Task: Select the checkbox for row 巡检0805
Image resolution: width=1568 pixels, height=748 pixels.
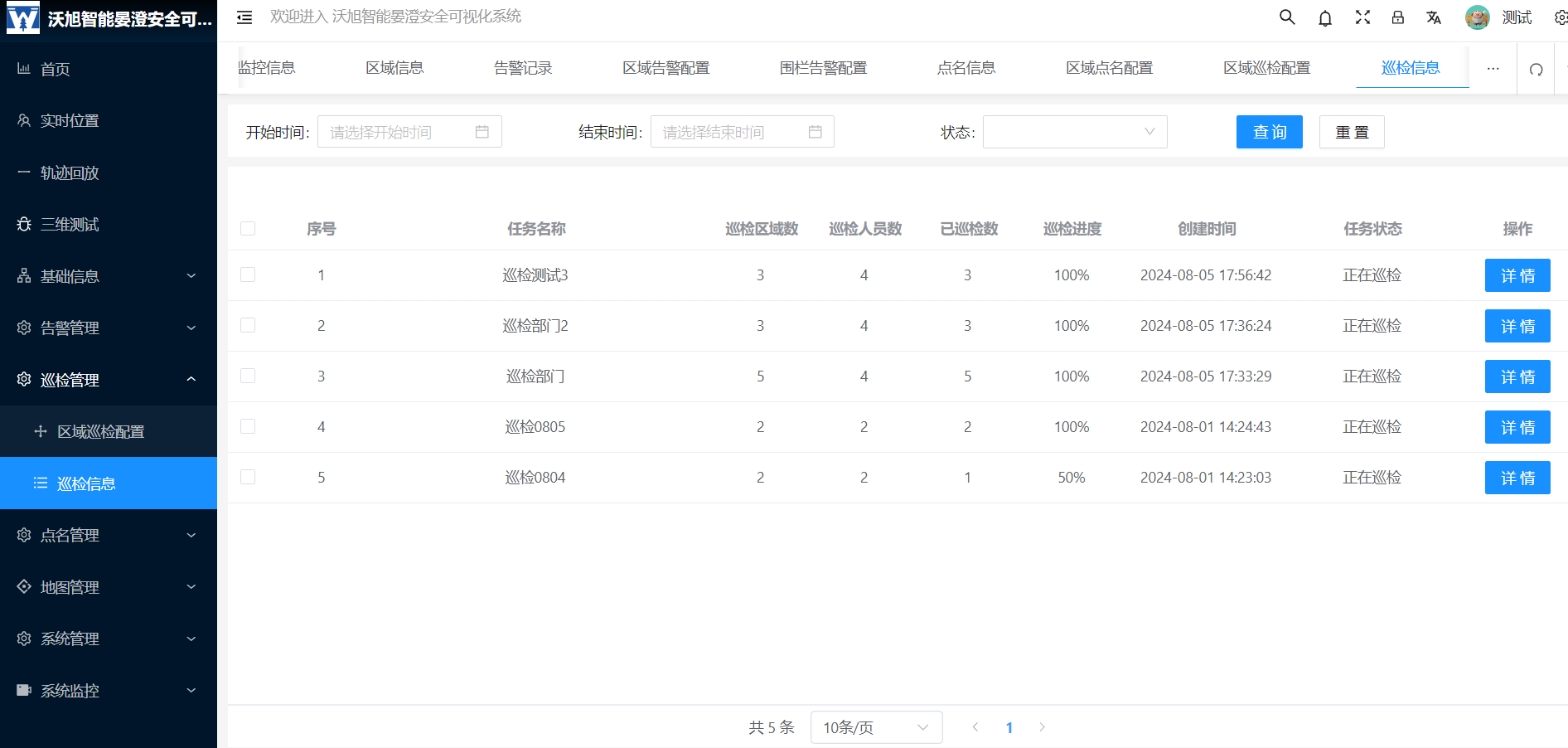Action: [248, 426]
